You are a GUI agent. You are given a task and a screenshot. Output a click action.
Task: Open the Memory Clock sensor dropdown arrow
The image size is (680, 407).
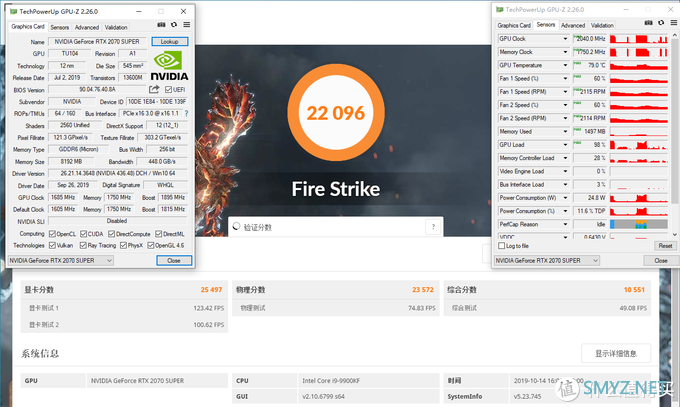pos(565,52)
